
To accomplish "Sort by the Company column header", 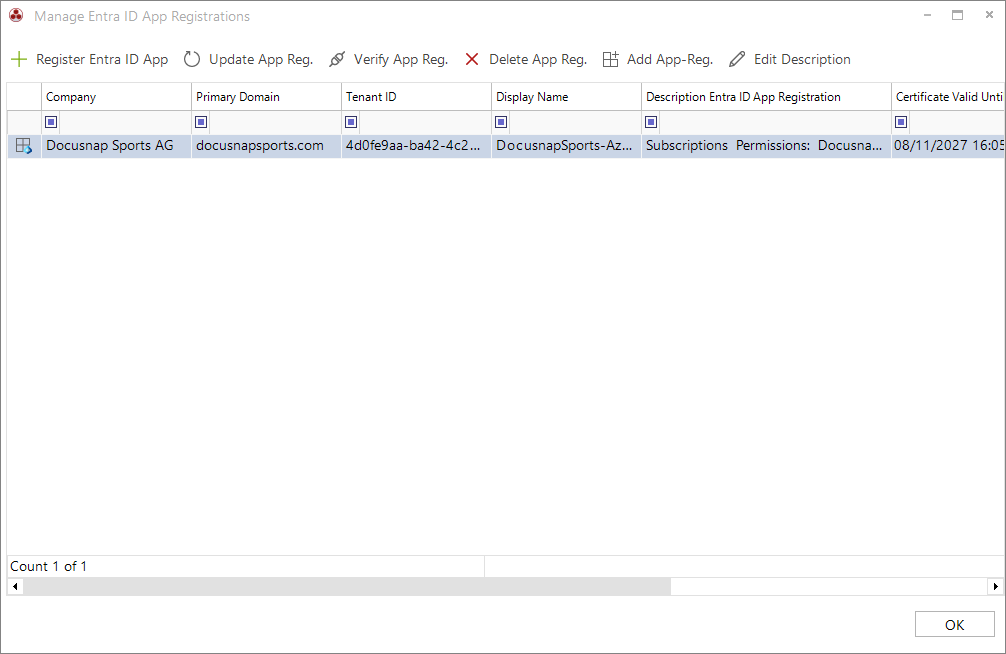I will (x=116, y=97).
